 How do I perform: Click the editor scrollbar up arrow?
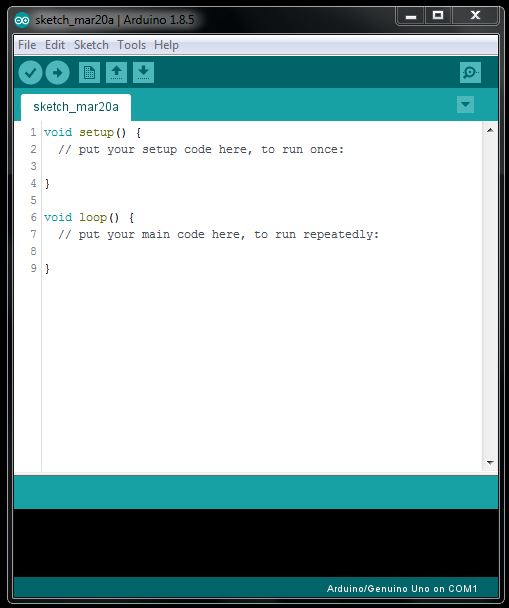[x=490, y=131]
